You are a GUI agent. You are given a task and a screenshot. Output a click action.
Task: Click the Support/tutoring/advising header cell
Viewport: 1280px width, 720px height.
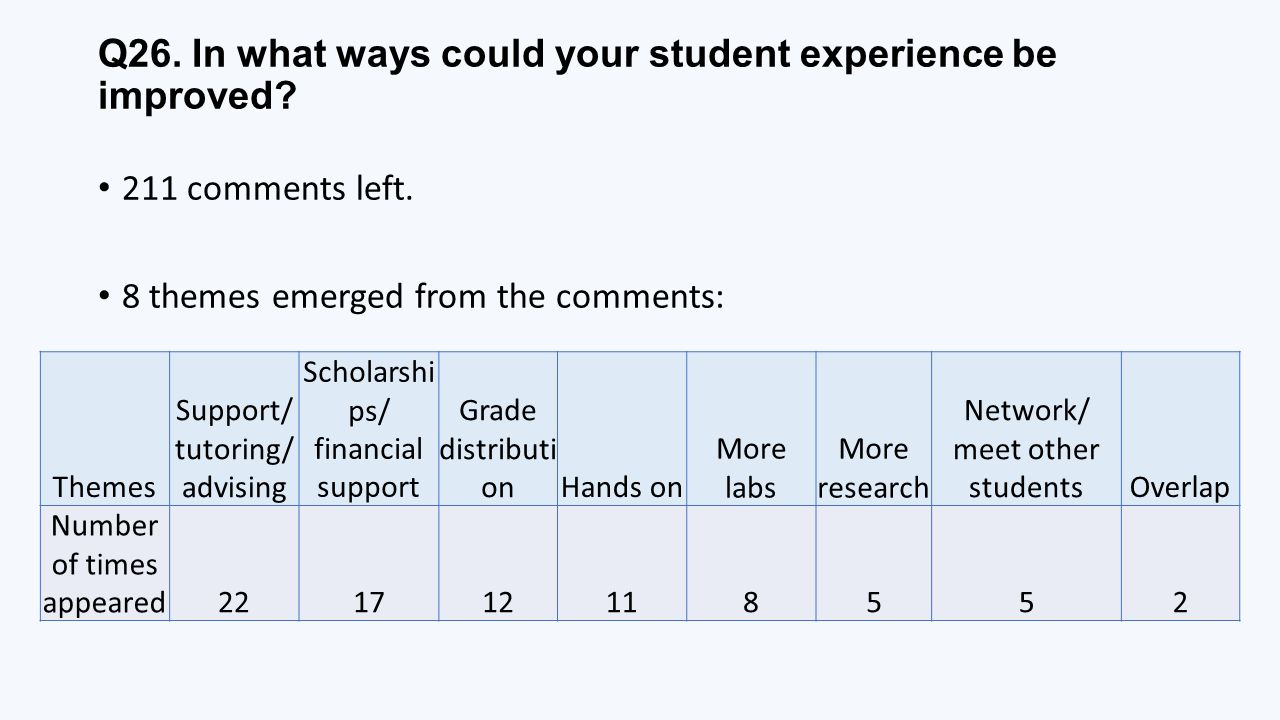point(234,429)
